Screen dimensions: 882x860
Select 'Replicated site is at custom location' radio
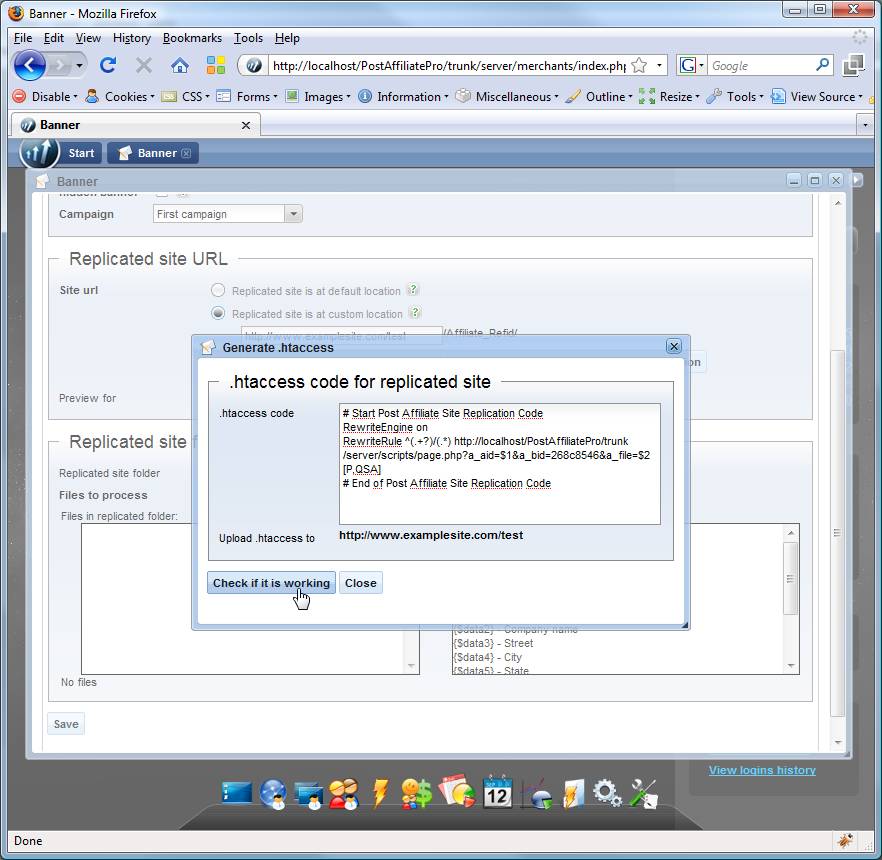[x=218, y=313]
